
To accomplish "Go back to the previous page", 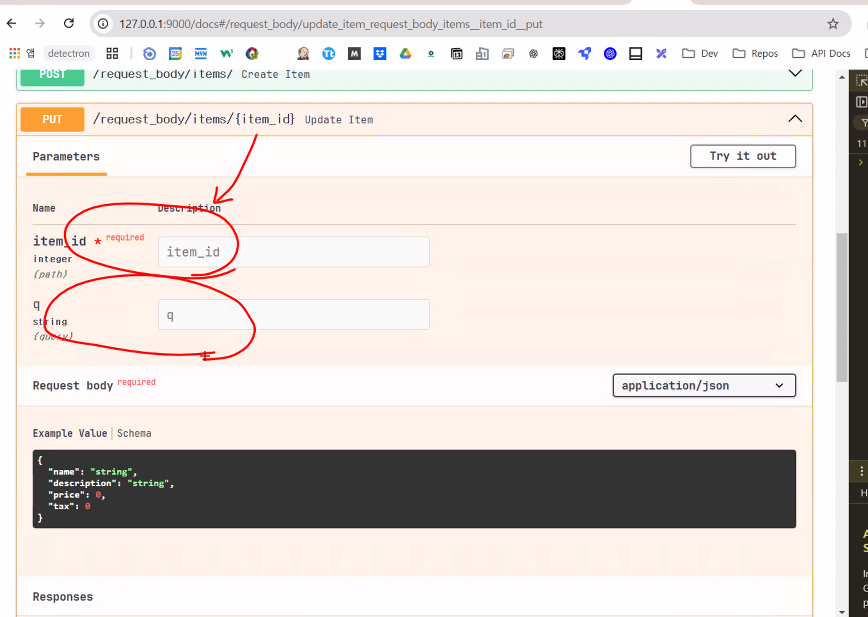I will (12, 23).
